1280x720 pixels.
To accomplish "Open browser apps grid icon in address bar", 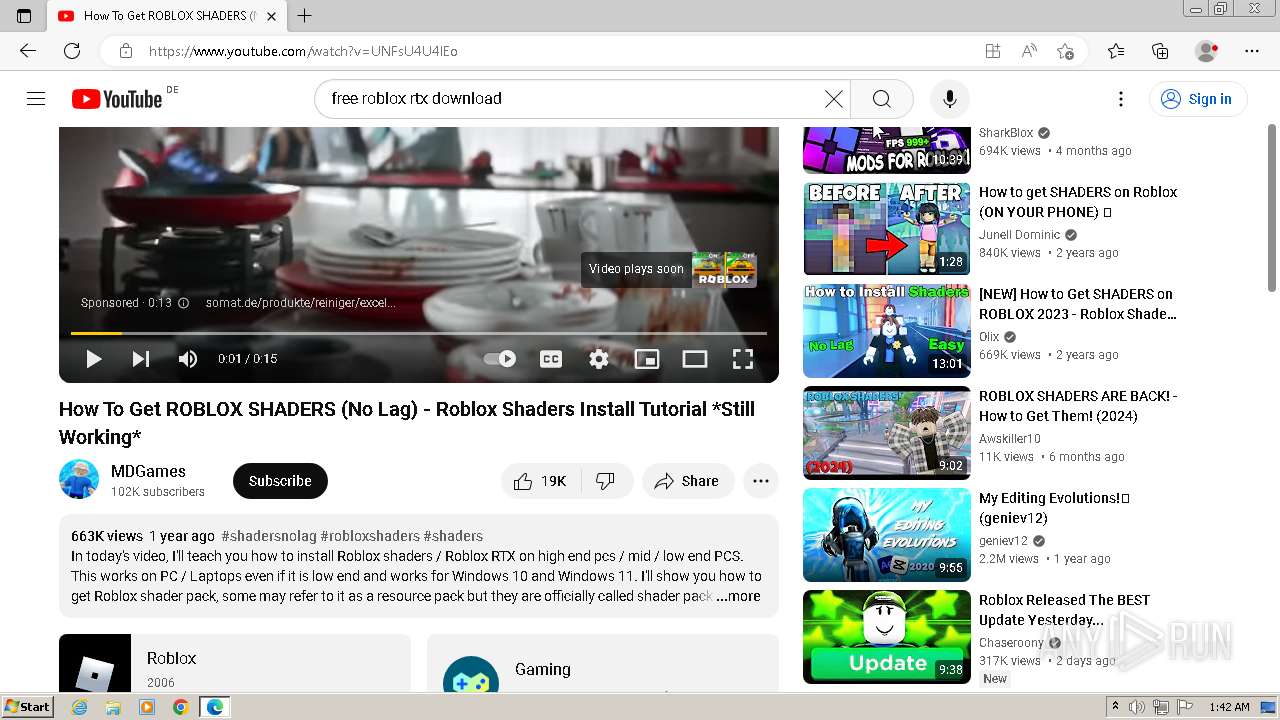I will click(x=993, y=51).
